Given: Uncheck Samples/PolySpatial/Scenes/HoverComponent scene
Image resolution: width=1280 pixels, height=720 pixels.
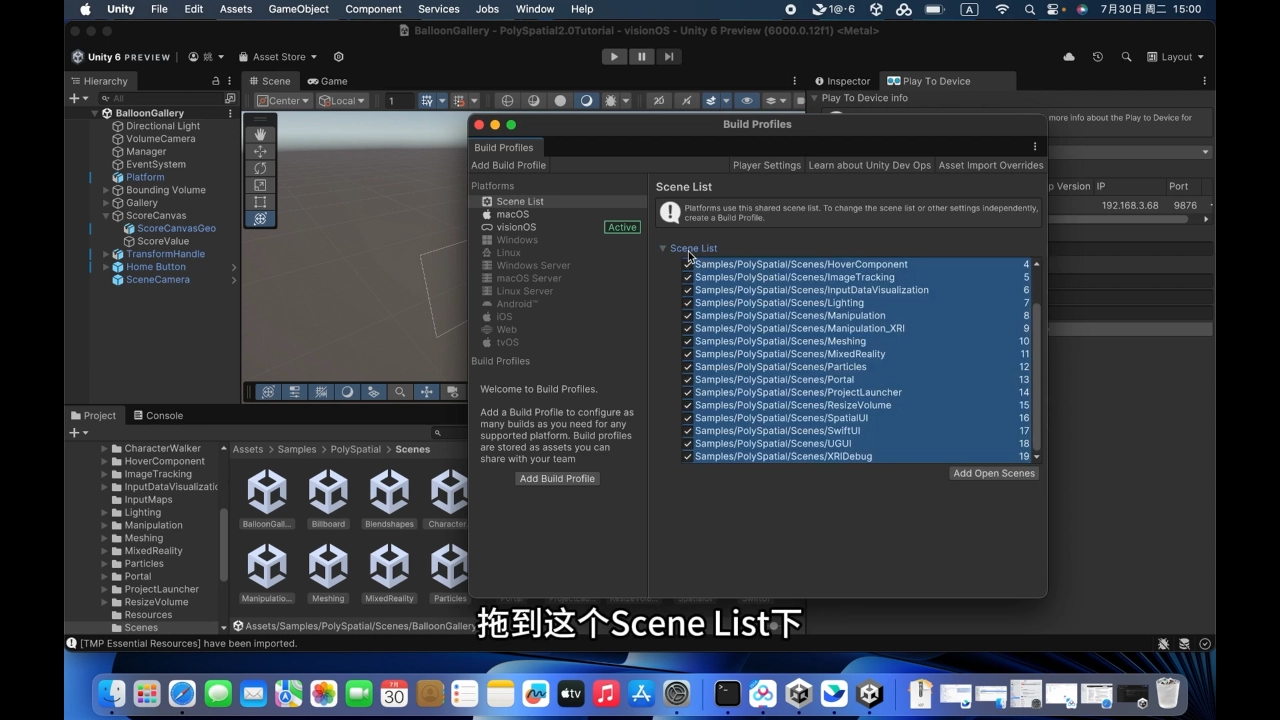Looking at the screenshot, I should pos(688,265).
